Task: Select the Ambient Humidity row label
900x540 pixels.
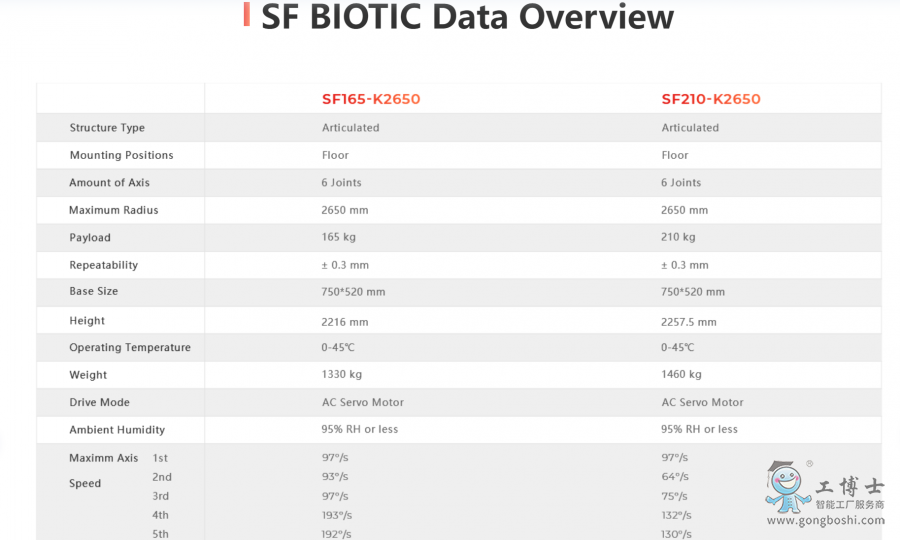Action: 117,430
